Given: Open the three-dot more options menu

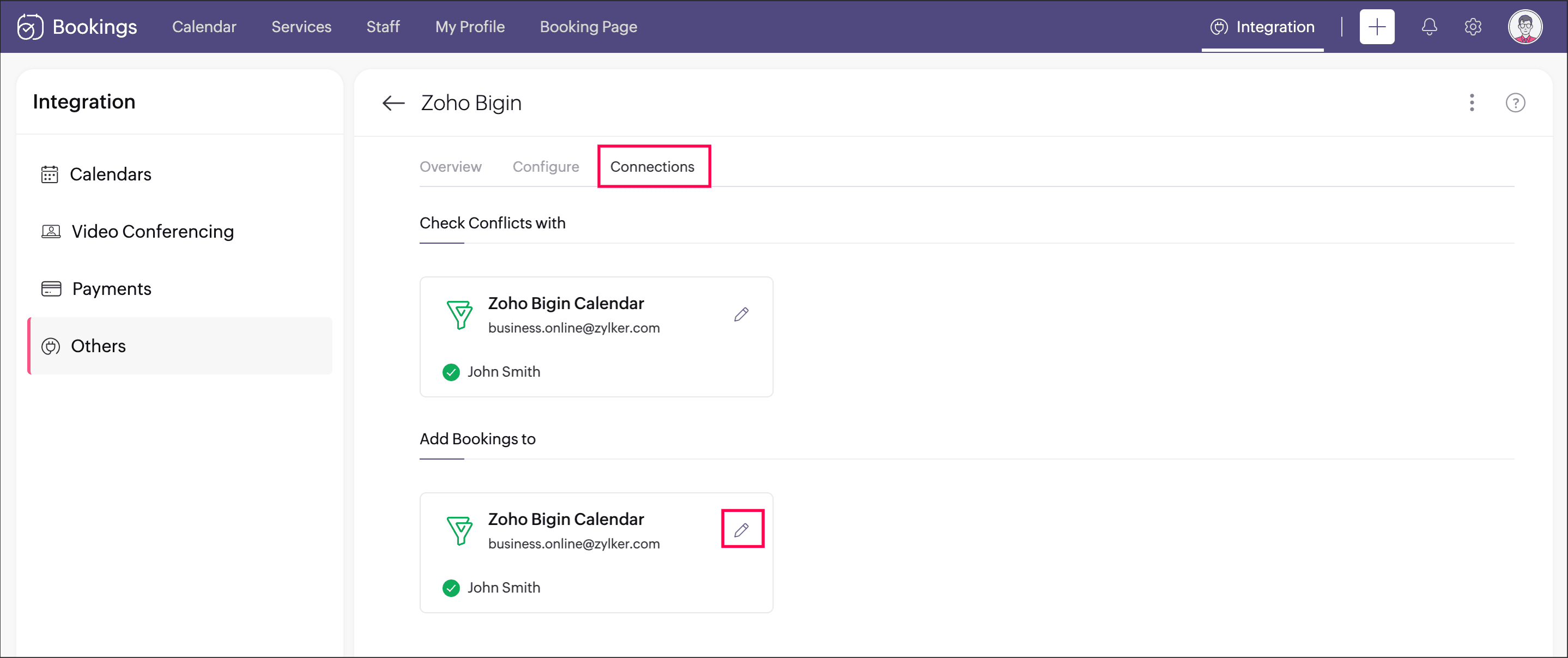Looking at the screenshot, I should (1472, 103).
